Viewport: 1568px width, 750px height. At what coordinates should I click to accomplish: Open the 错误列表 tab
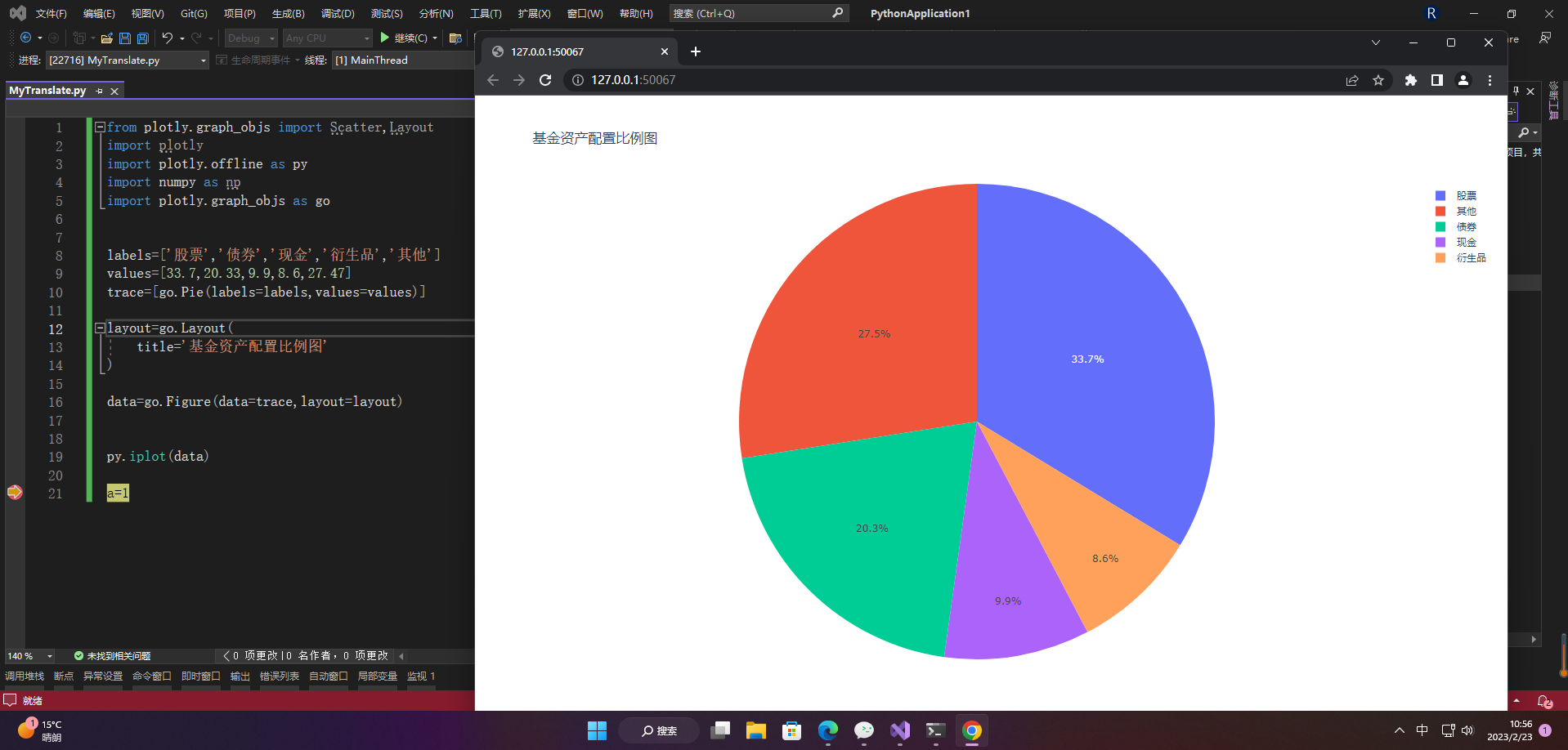[x=280, y=676]
